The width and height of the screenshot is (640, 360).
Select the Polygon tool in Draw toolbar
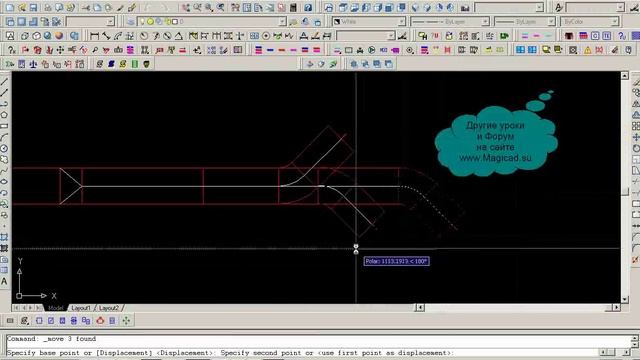pos(4,115)
